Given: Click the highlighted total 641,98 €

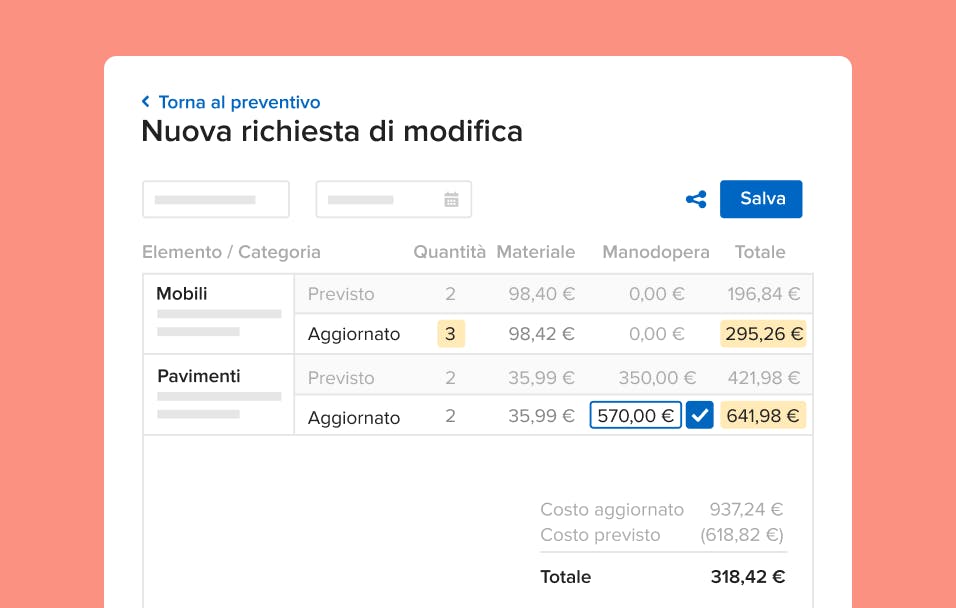Looking at the screenshot, I should (x=764, y=416).
